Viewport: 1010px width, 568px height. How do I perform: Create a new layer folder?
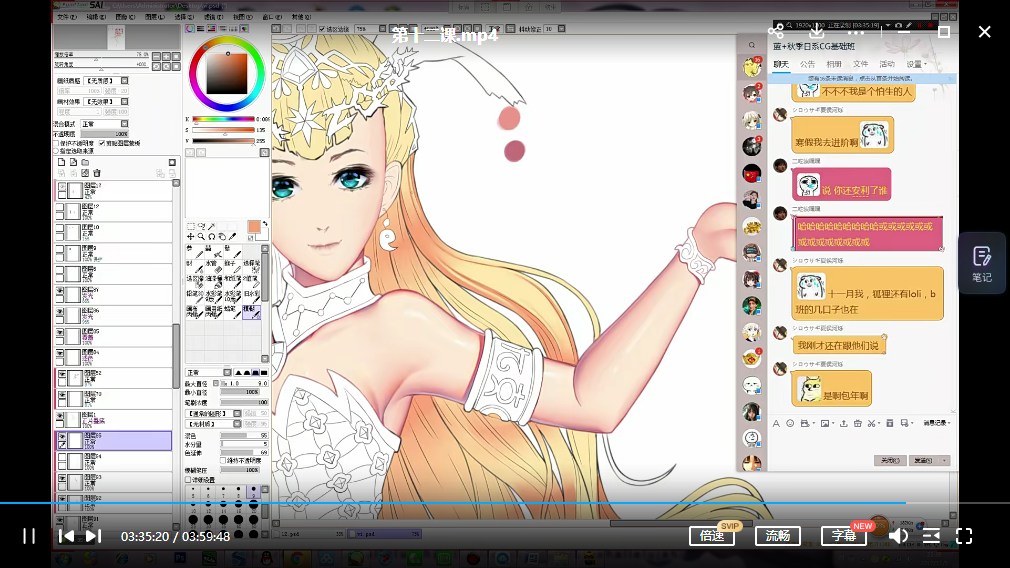(85, 162)
